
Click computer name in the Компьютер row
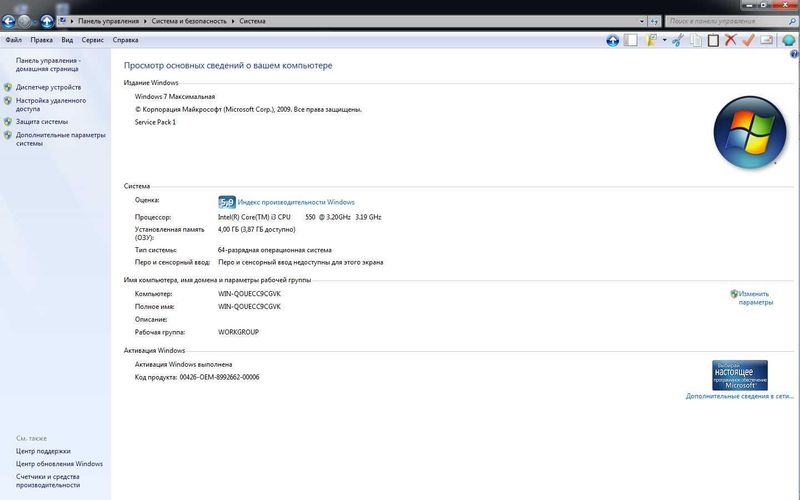click(249, 294)
